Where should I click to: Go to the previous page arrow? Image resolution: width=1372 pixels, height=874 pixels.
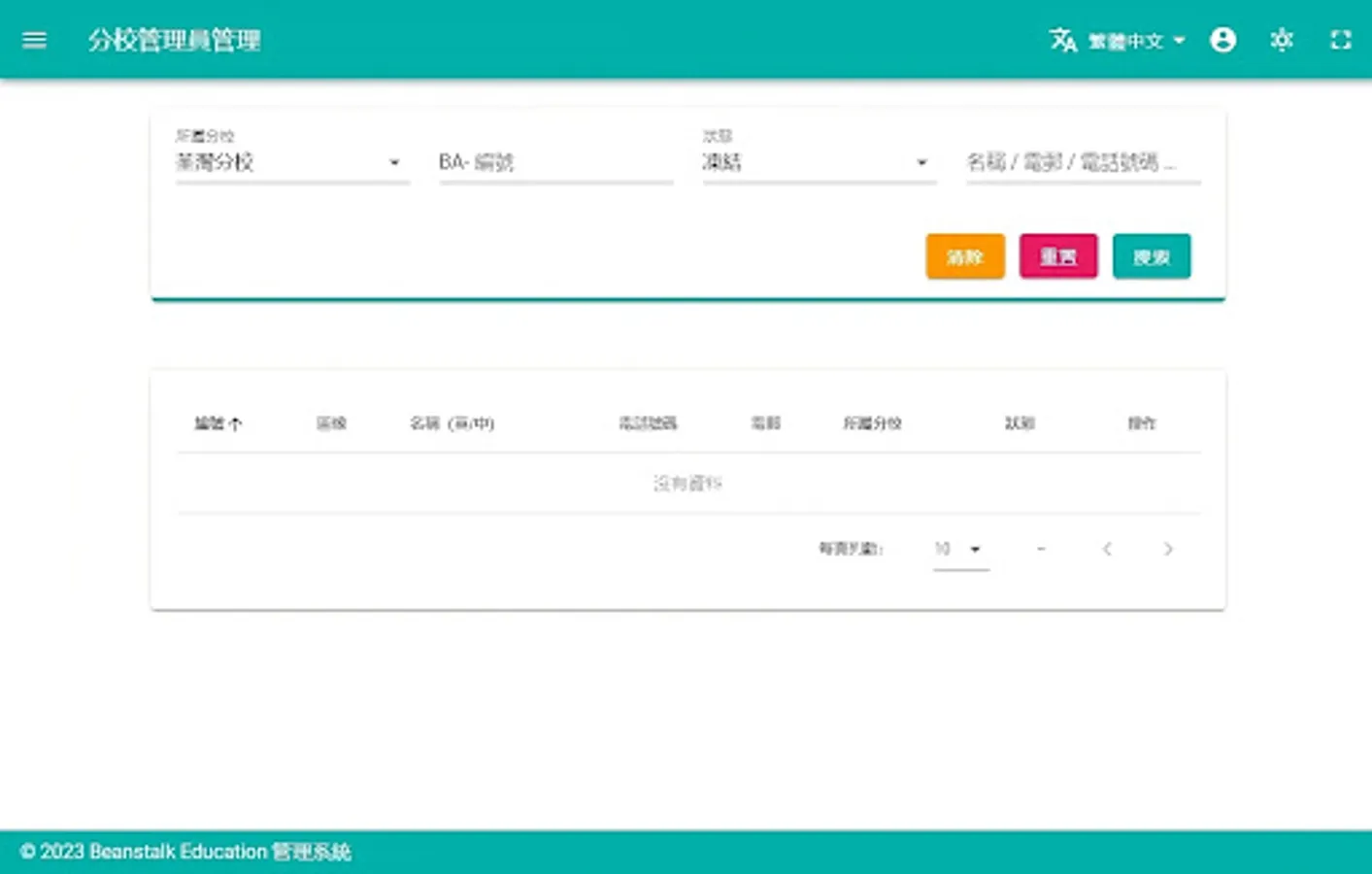(1107, 550)
